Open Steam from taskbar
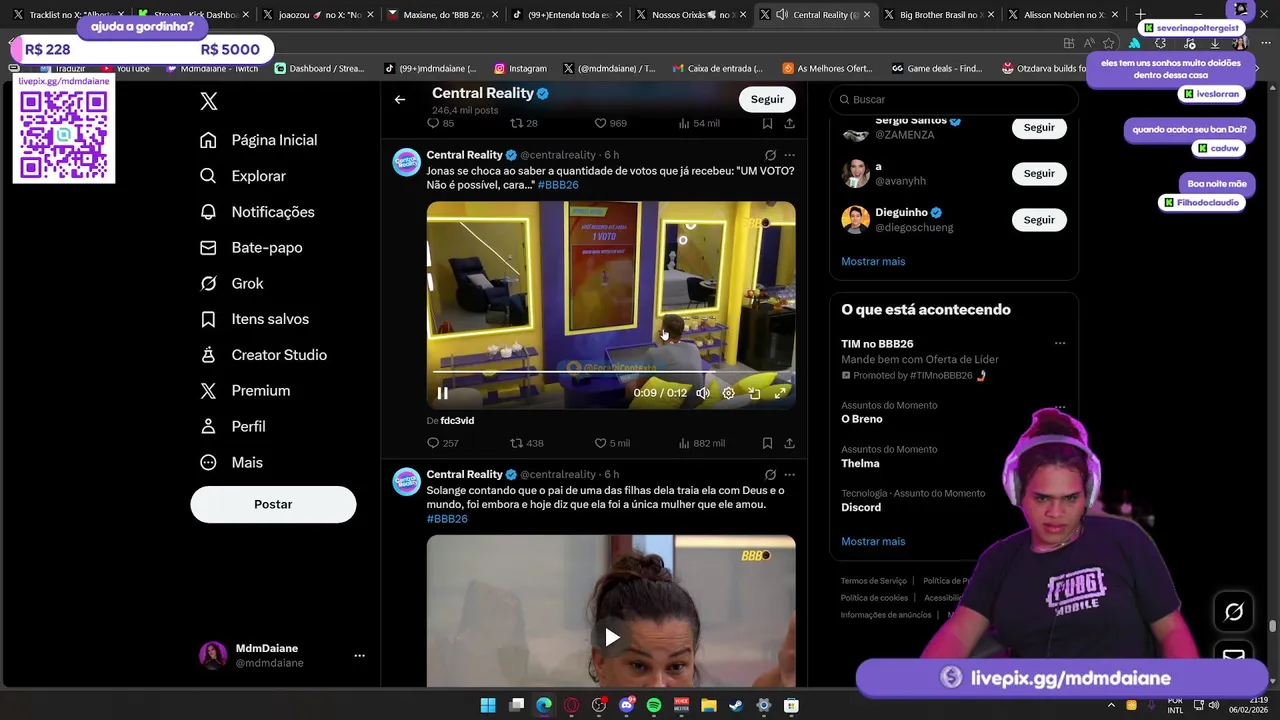 point(736,705)
